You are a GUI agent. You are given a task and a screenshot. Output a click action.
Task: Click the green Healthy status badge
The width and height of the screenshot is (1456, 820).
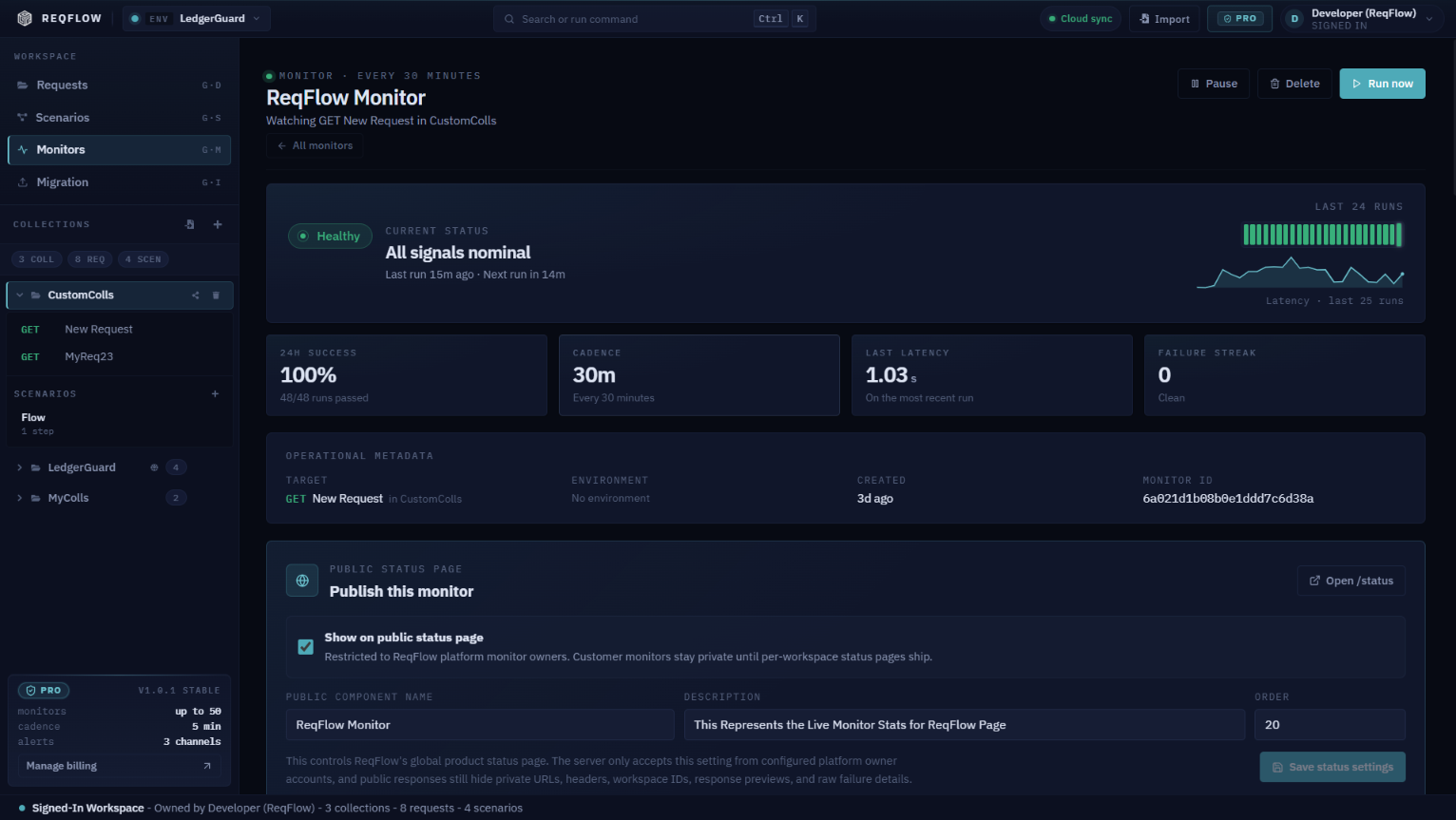[x=330, y=236]
